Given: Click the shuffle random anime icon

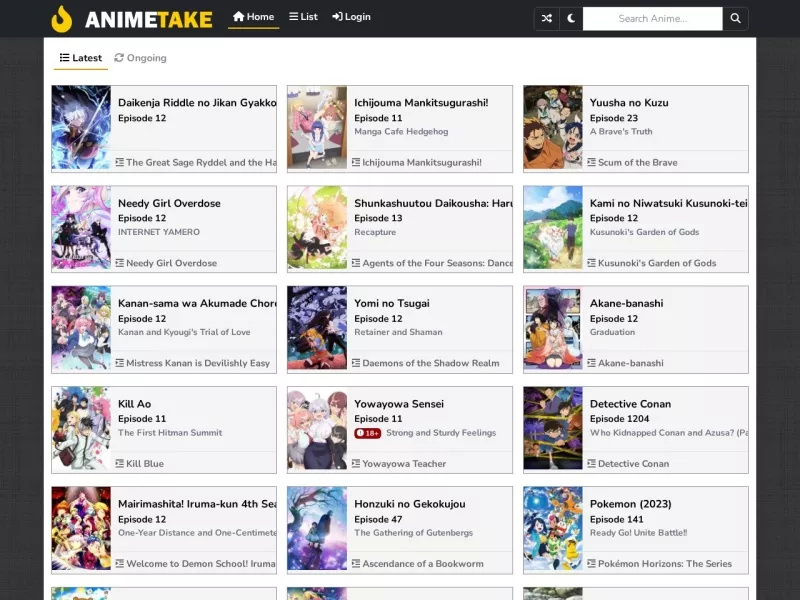Looking at the screenshot, I should [x=546, y=19].
